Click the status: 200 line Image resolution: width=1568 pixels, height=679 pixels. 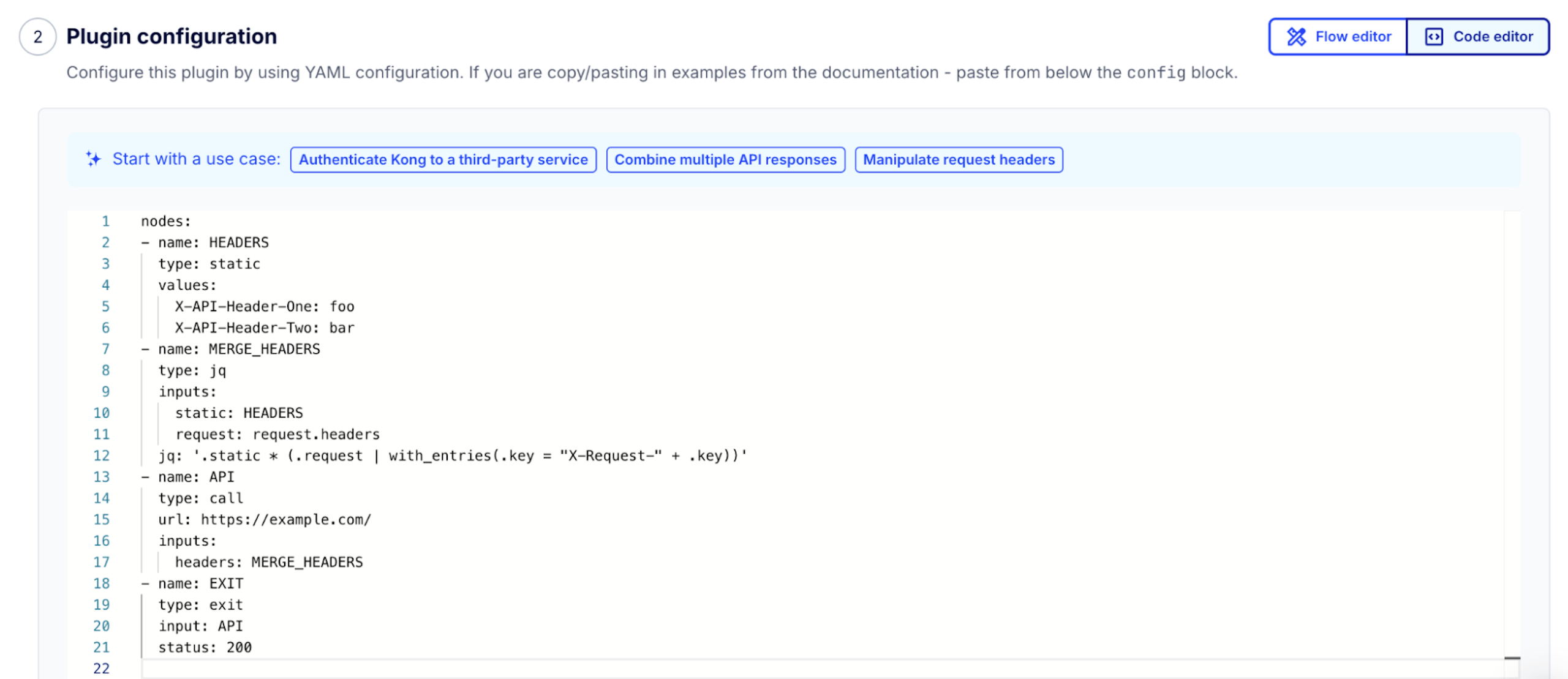click(x=205, y=647)
